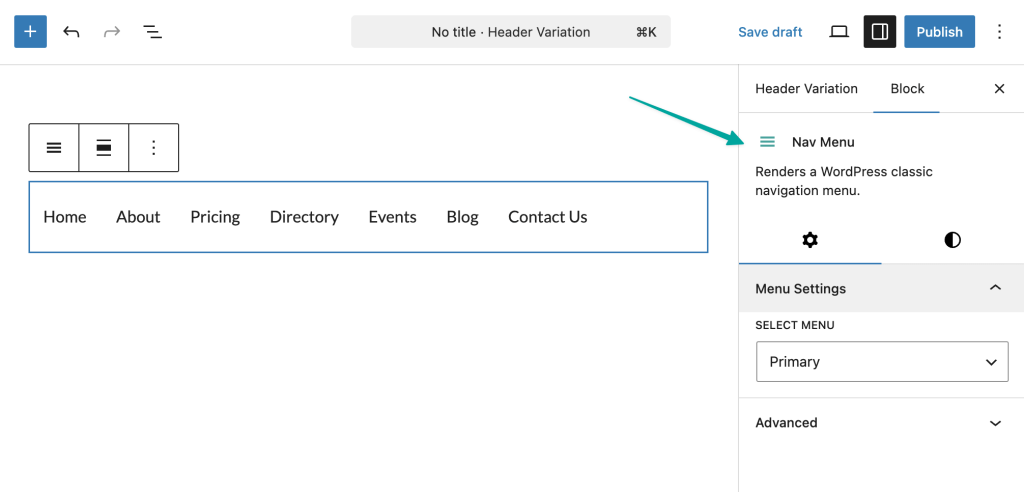This screenshot has width=1024, height=492.
Task: Click the Events menu item
Action: [x=392, y=217]
